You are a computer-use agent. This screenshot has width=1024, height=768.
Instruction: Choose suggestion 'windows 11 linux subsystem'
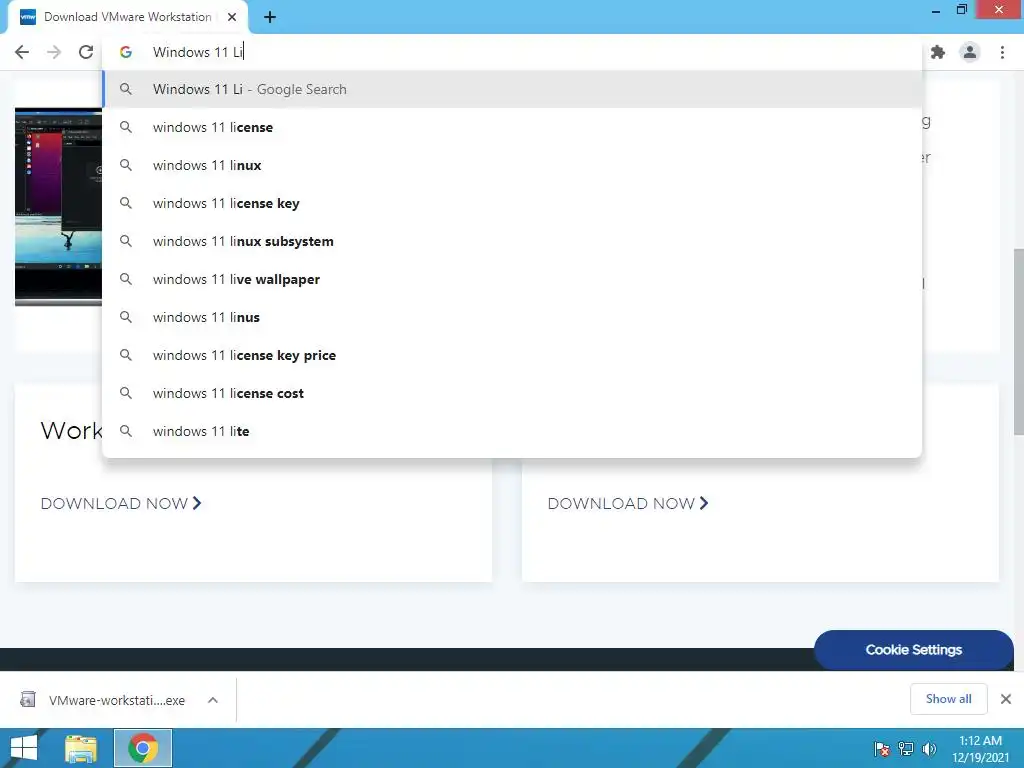513,241
